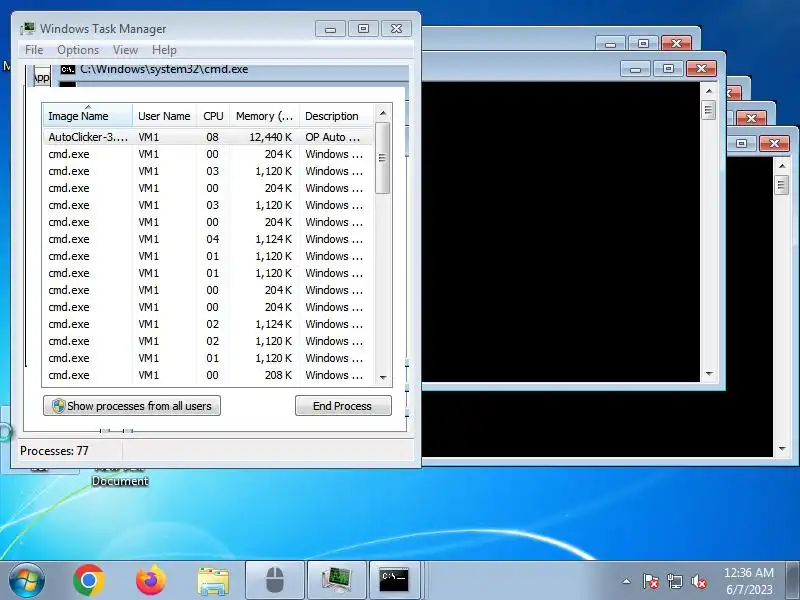Screen dimensions: 800x600
Task: Open the Windows Start menu orb
Action: (27, 580)
